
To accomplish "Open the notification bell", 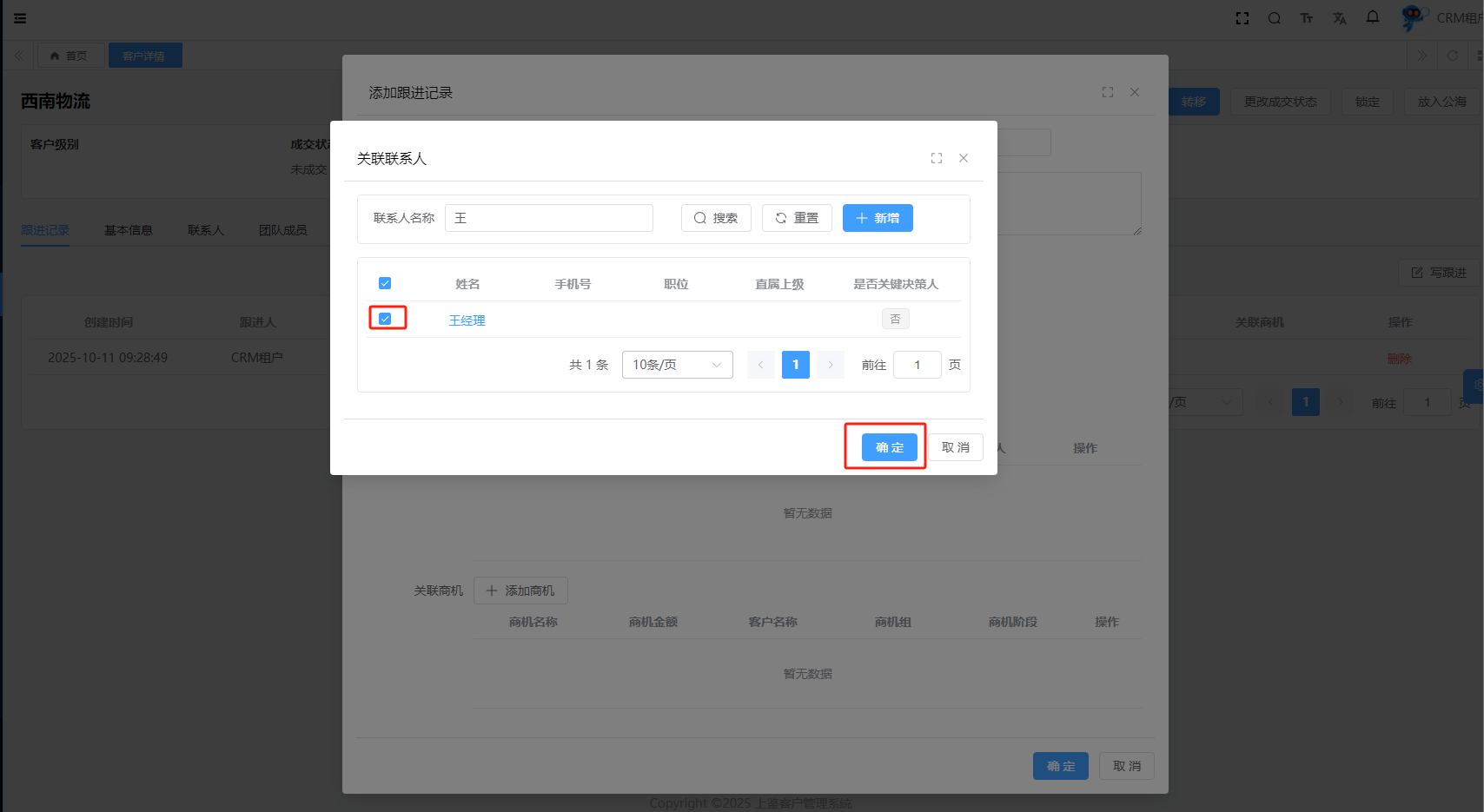I will 1373,17.
